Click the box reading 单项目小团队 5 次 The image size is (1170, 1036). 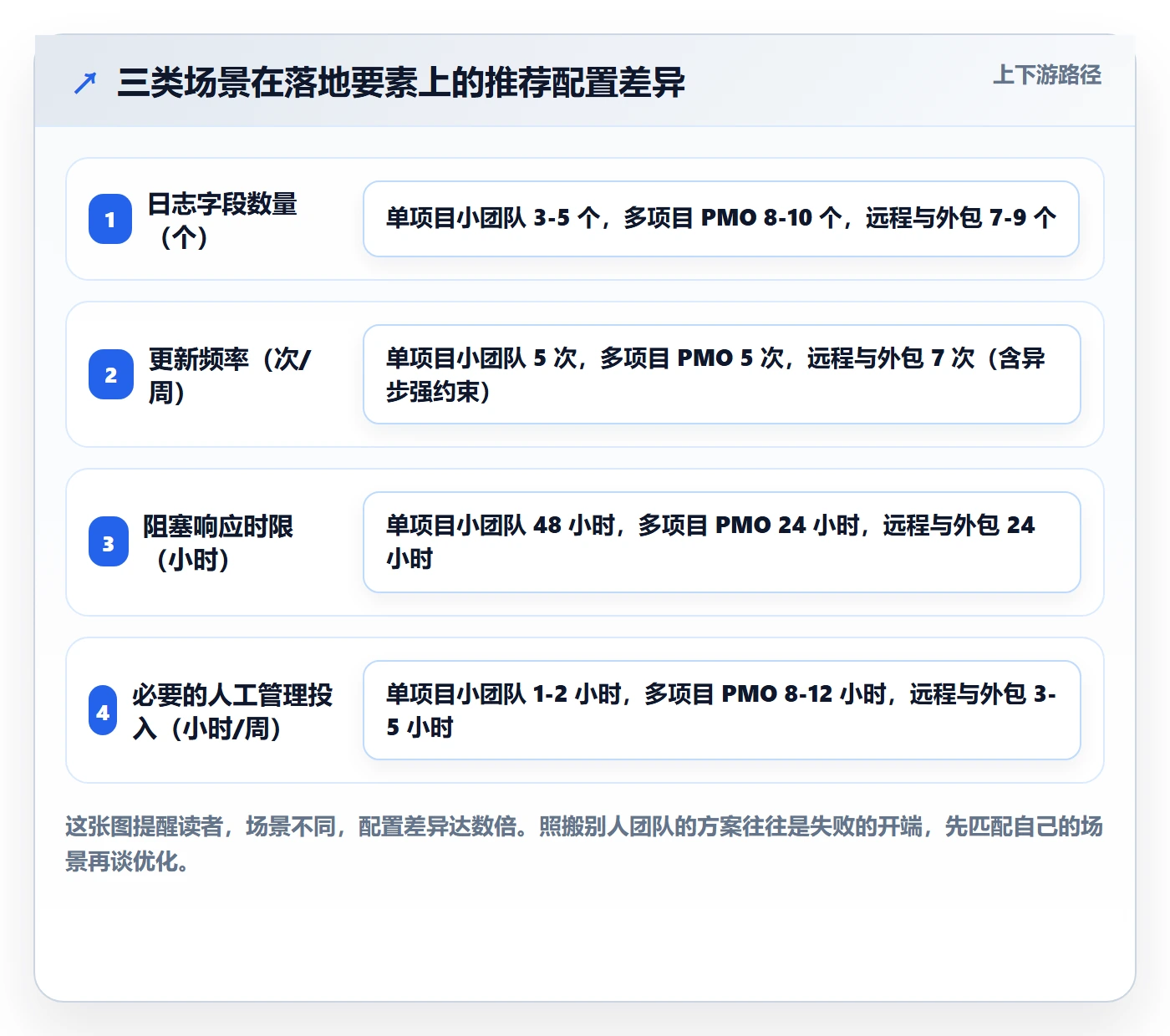click(722, 374)
